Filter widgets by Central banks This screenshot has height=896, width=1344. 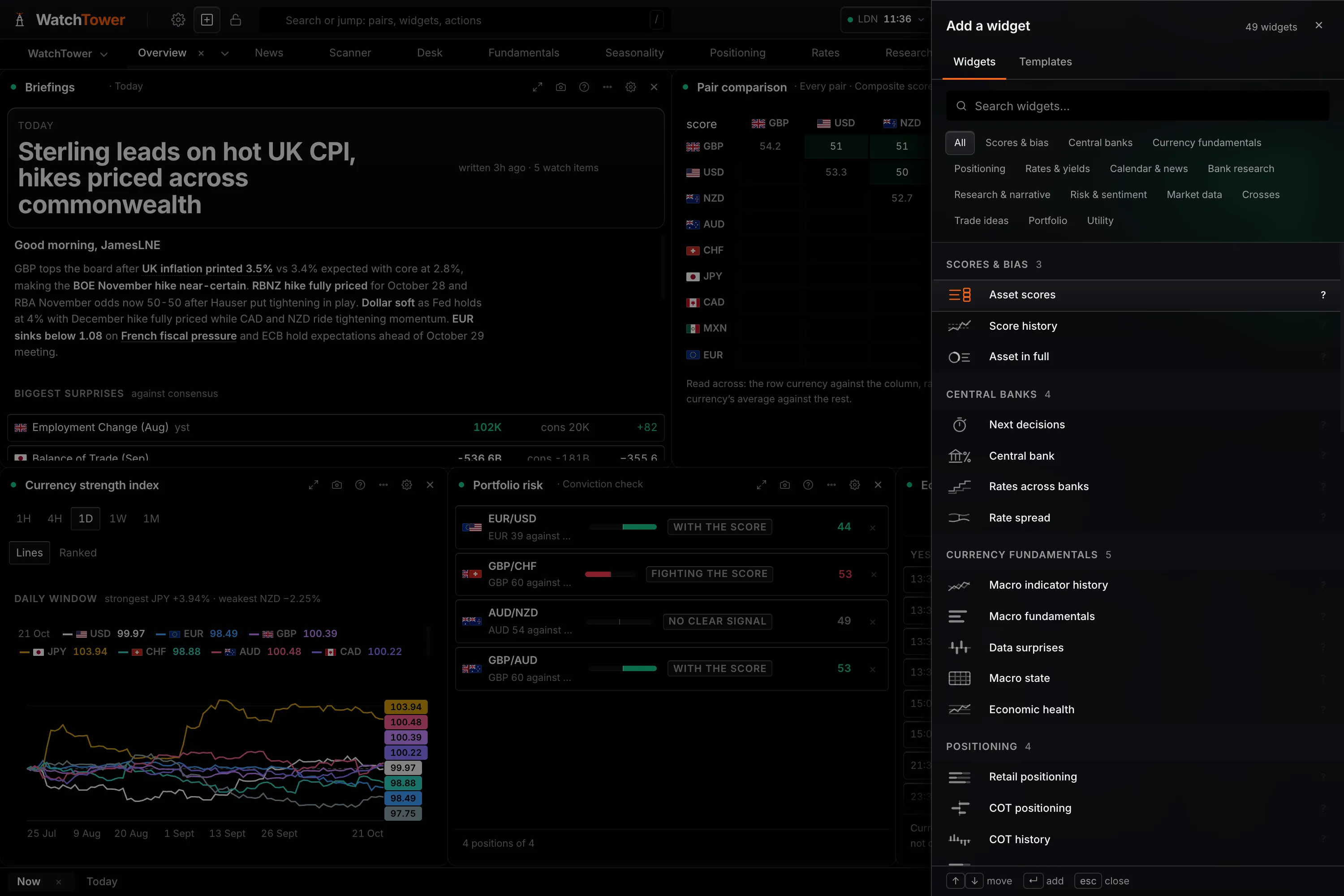(x=1100, y=143)
